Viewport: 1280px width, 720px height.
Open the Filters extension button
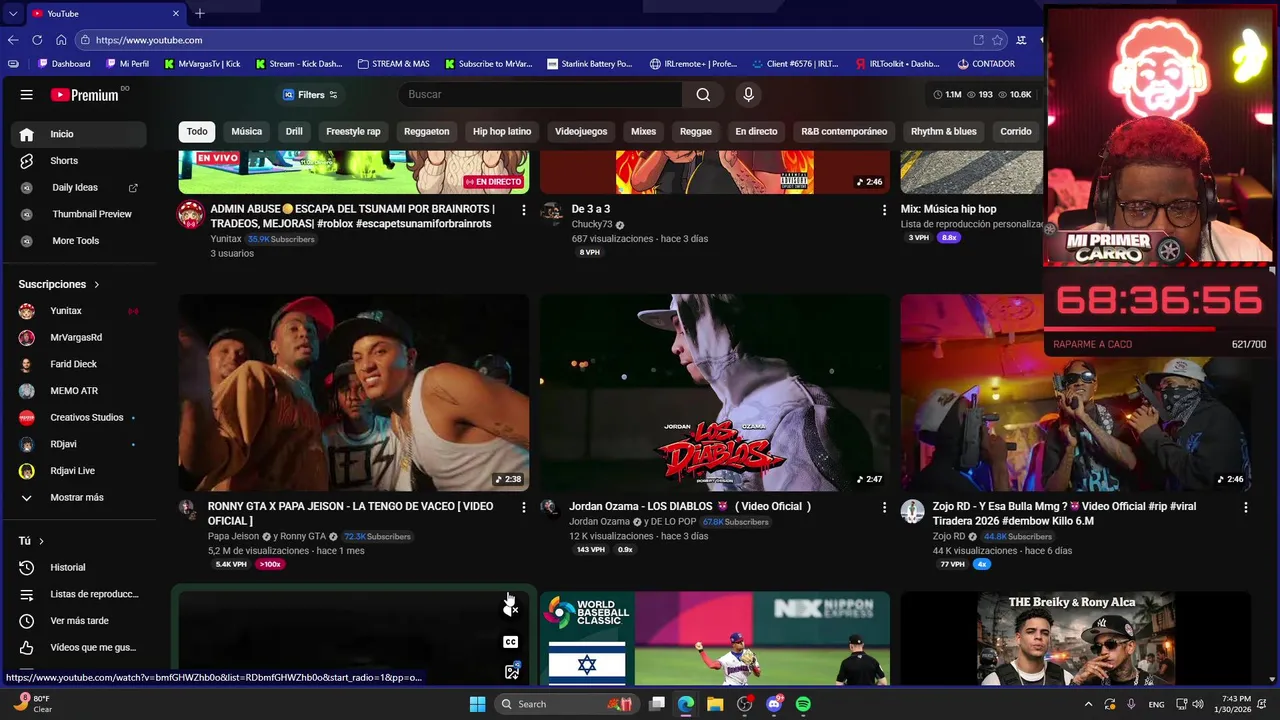point(310,95)
